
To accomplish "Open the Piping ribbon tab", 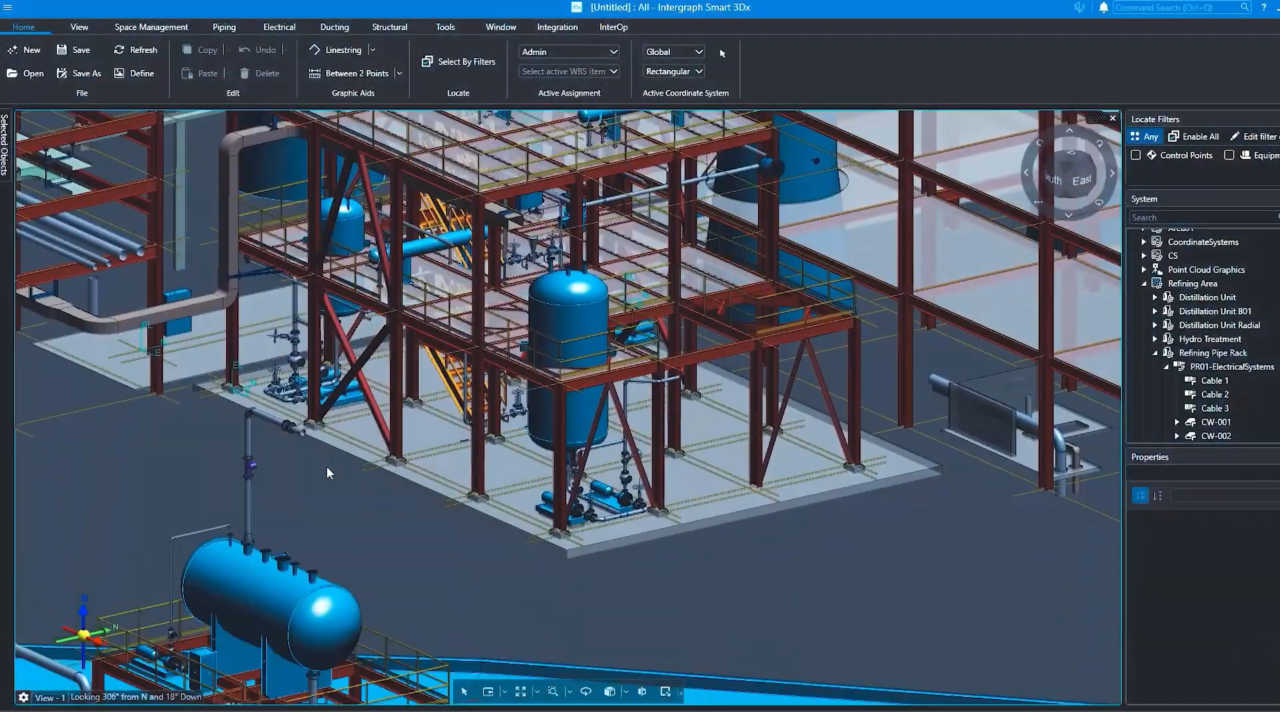I will click(224, 27).
